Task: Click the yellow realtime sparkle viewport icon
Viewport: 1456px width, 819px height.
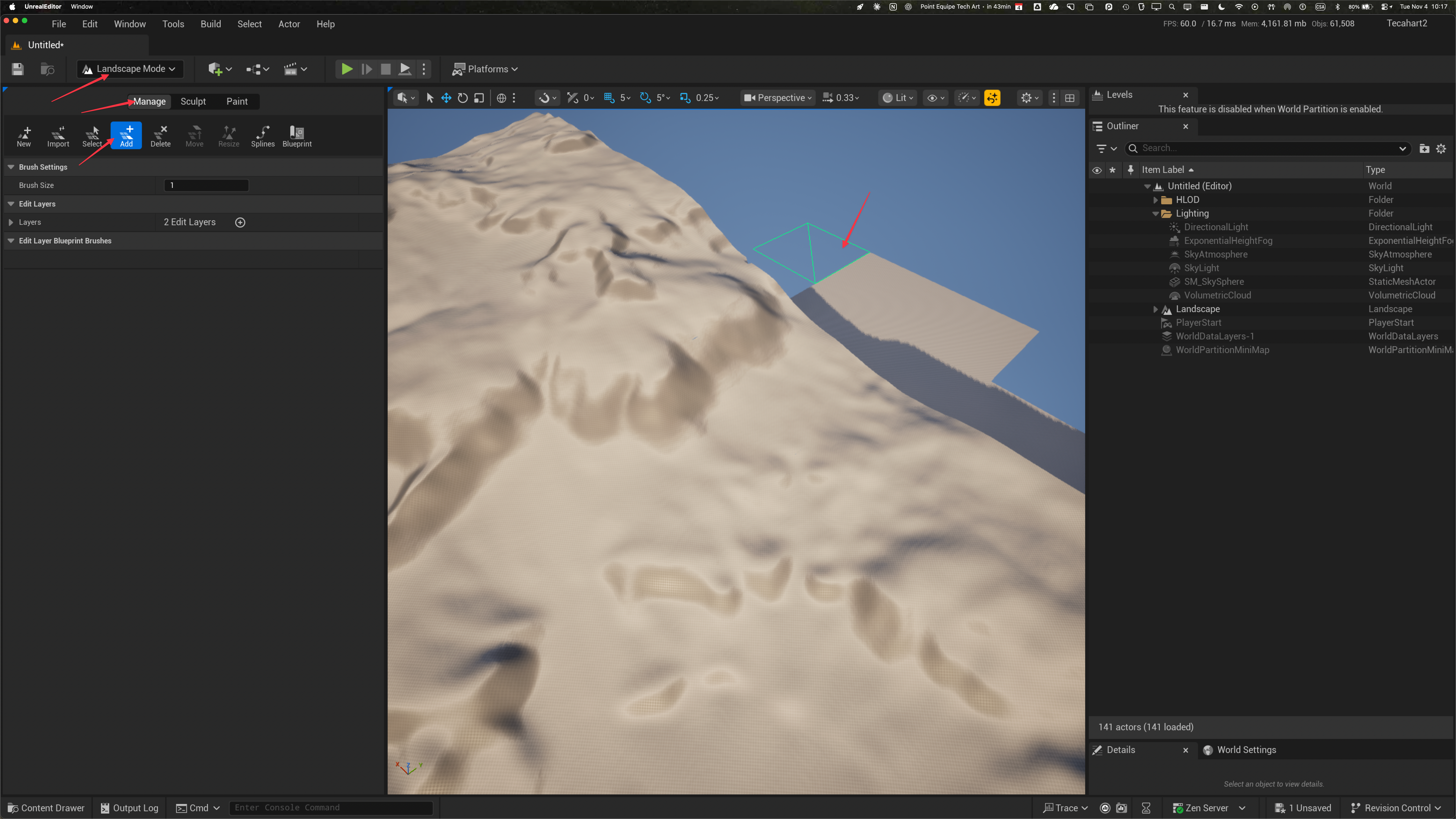Action: [992, 98]
